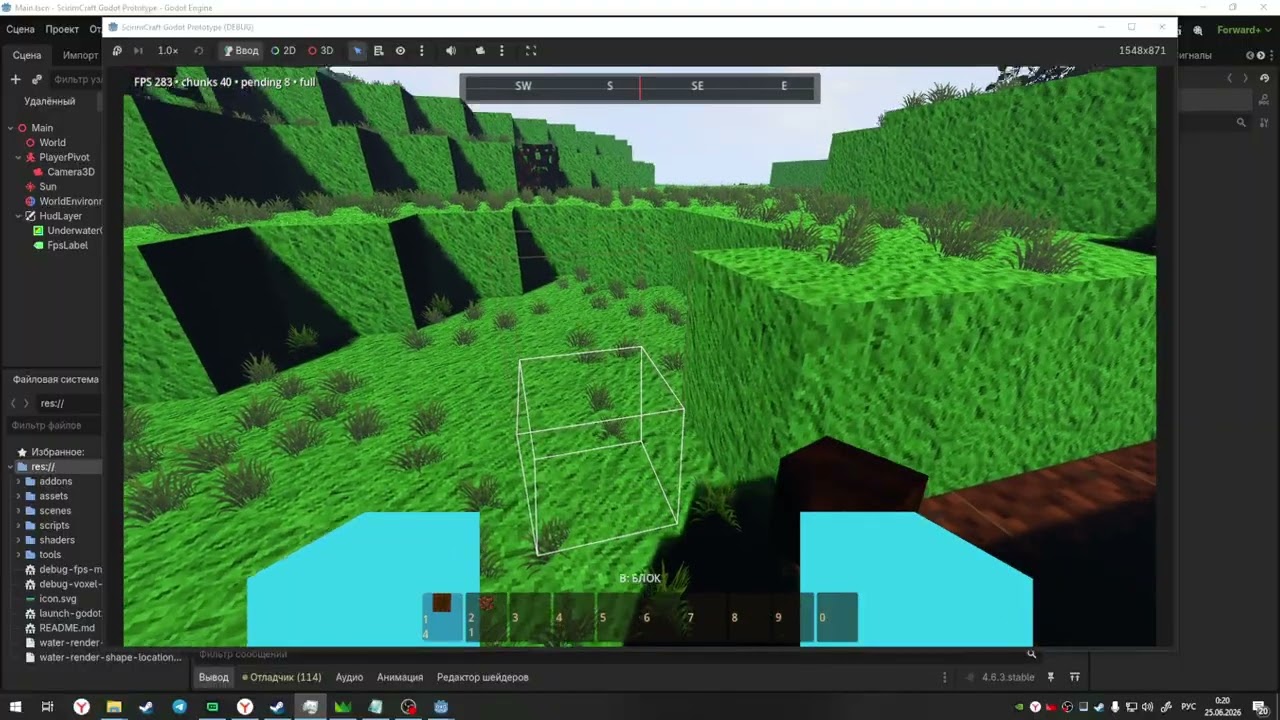Switch to the Импорт dock tab
This screenshot has height=720, width=1280.
pyautogui.click(x=80, y=55)
